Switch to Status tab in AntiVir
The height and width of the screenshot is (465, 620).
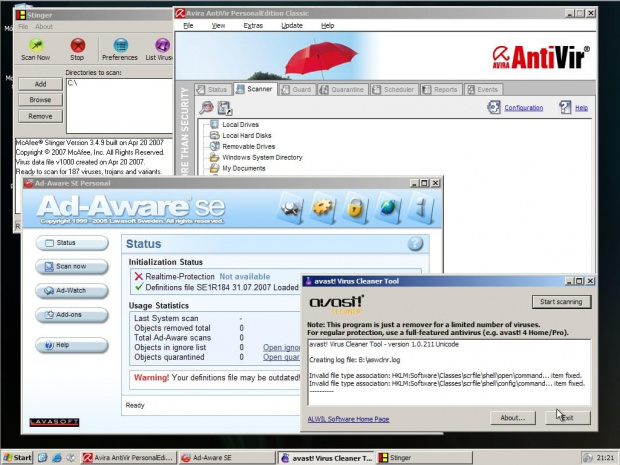point(212,89)
